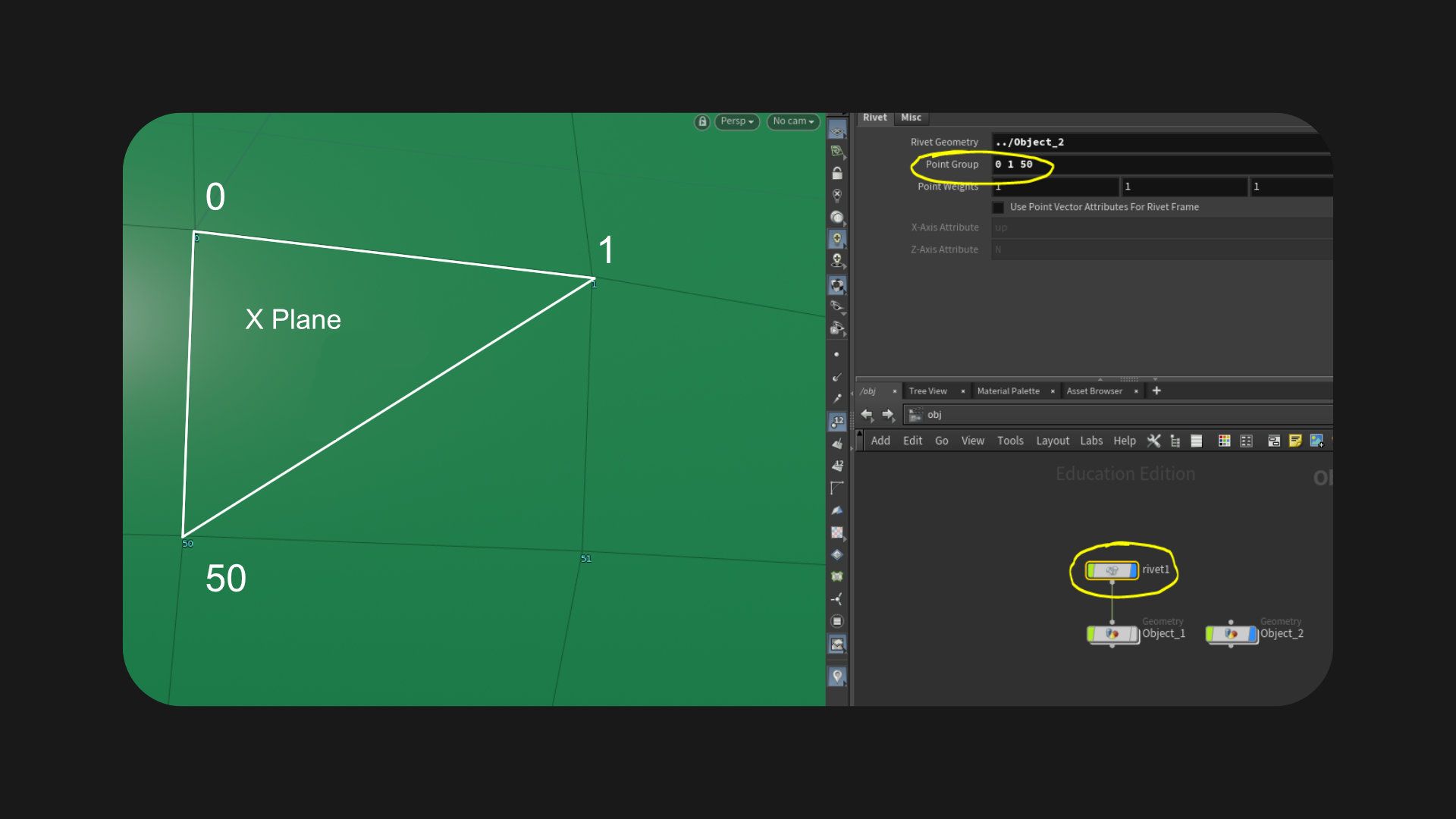Click the checkered UV texture display icon
The image size is (1456, 819).
click(837, 532)
